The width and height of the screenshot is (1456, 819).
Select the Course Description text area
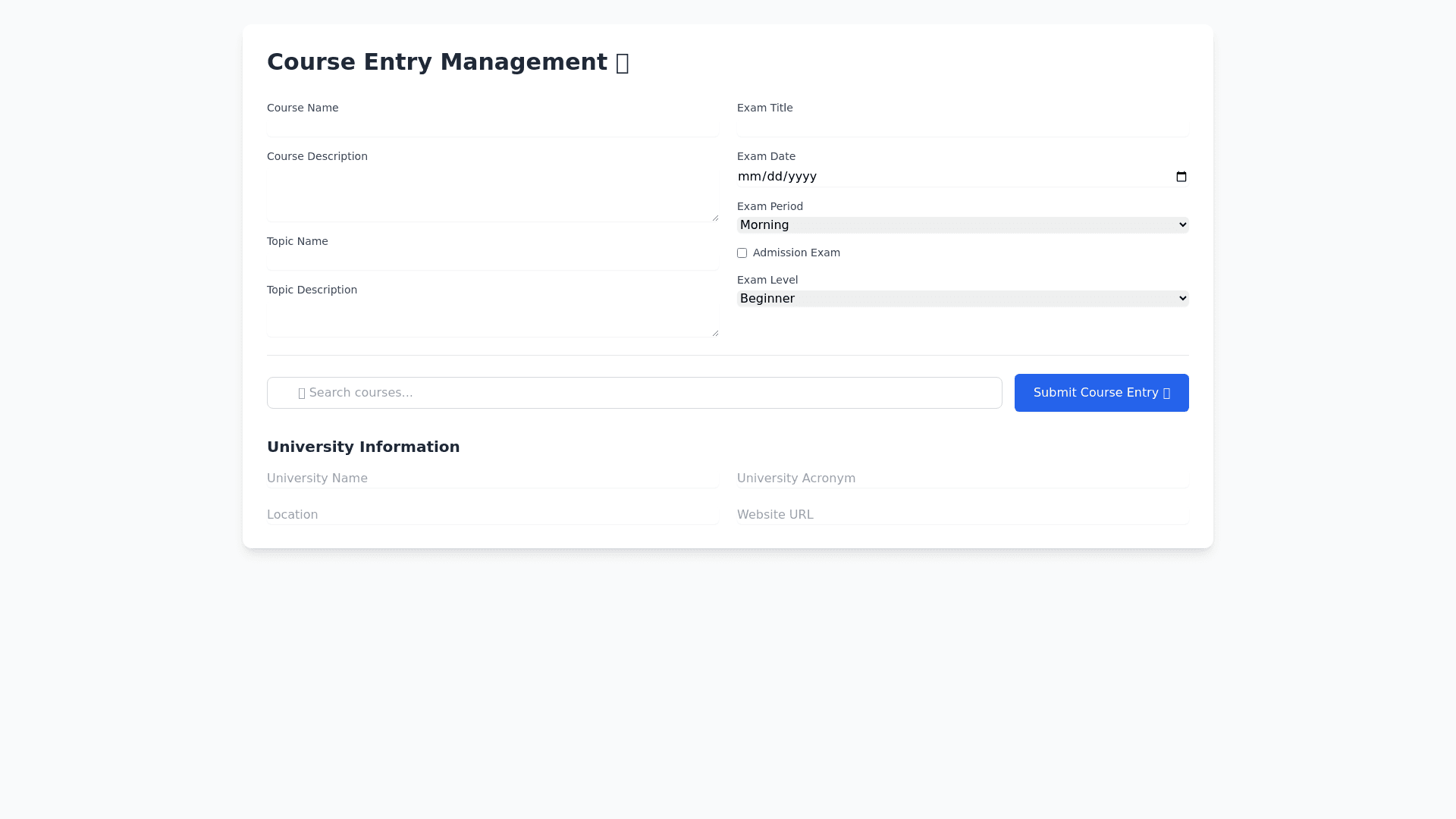pos(493,194)
